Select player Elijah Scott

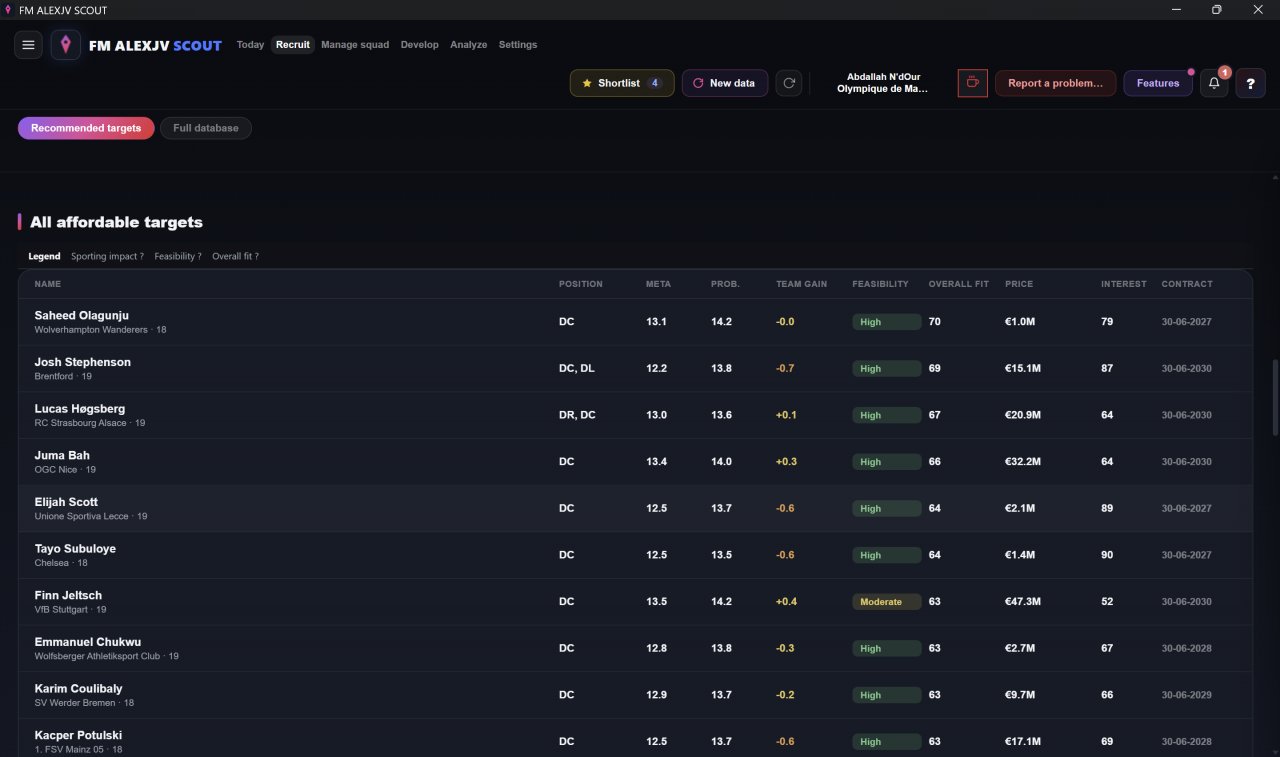635,509
